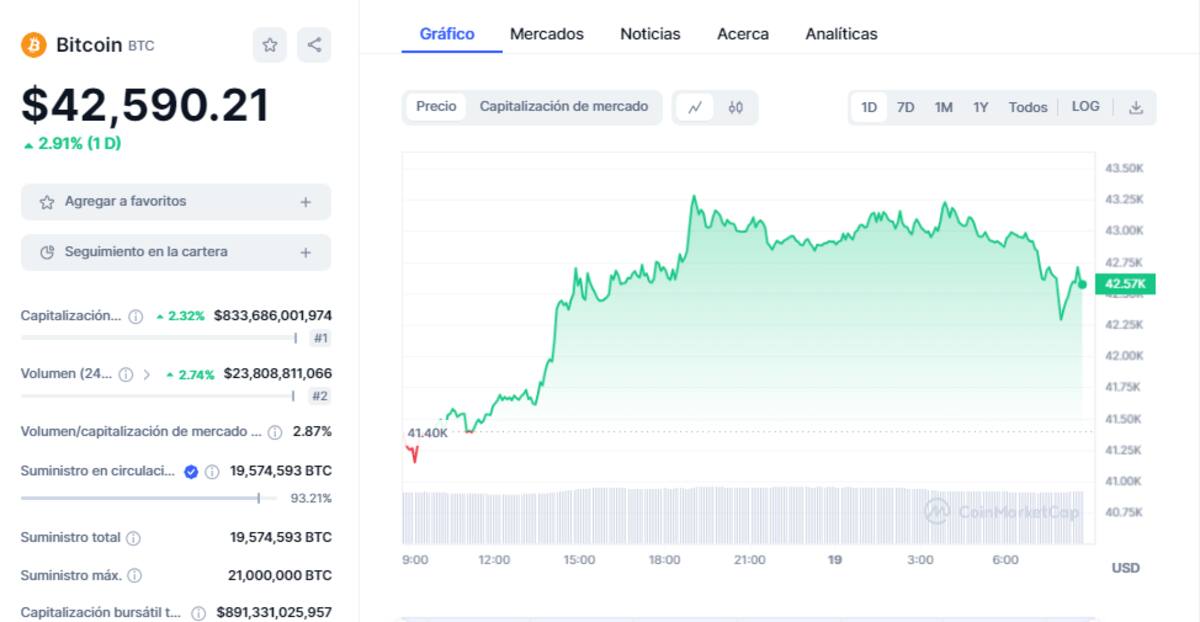Screen dimensions: 1200x622
Task: Expand Agregar a favoritos with plus
Action: (x=305, y=202)
